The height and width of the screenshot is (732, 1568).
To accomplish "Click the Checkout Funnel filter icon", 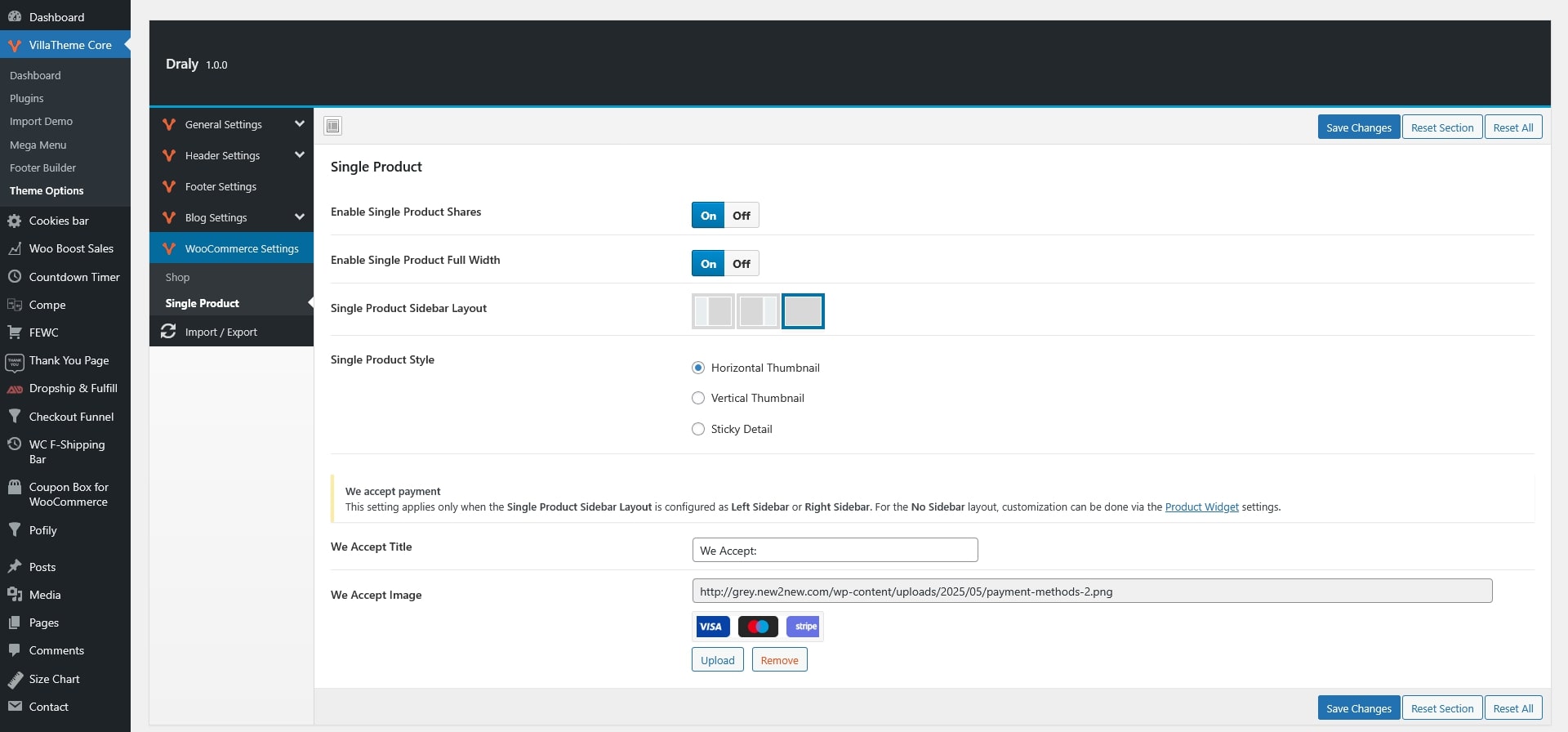I will tap(15, 417).
